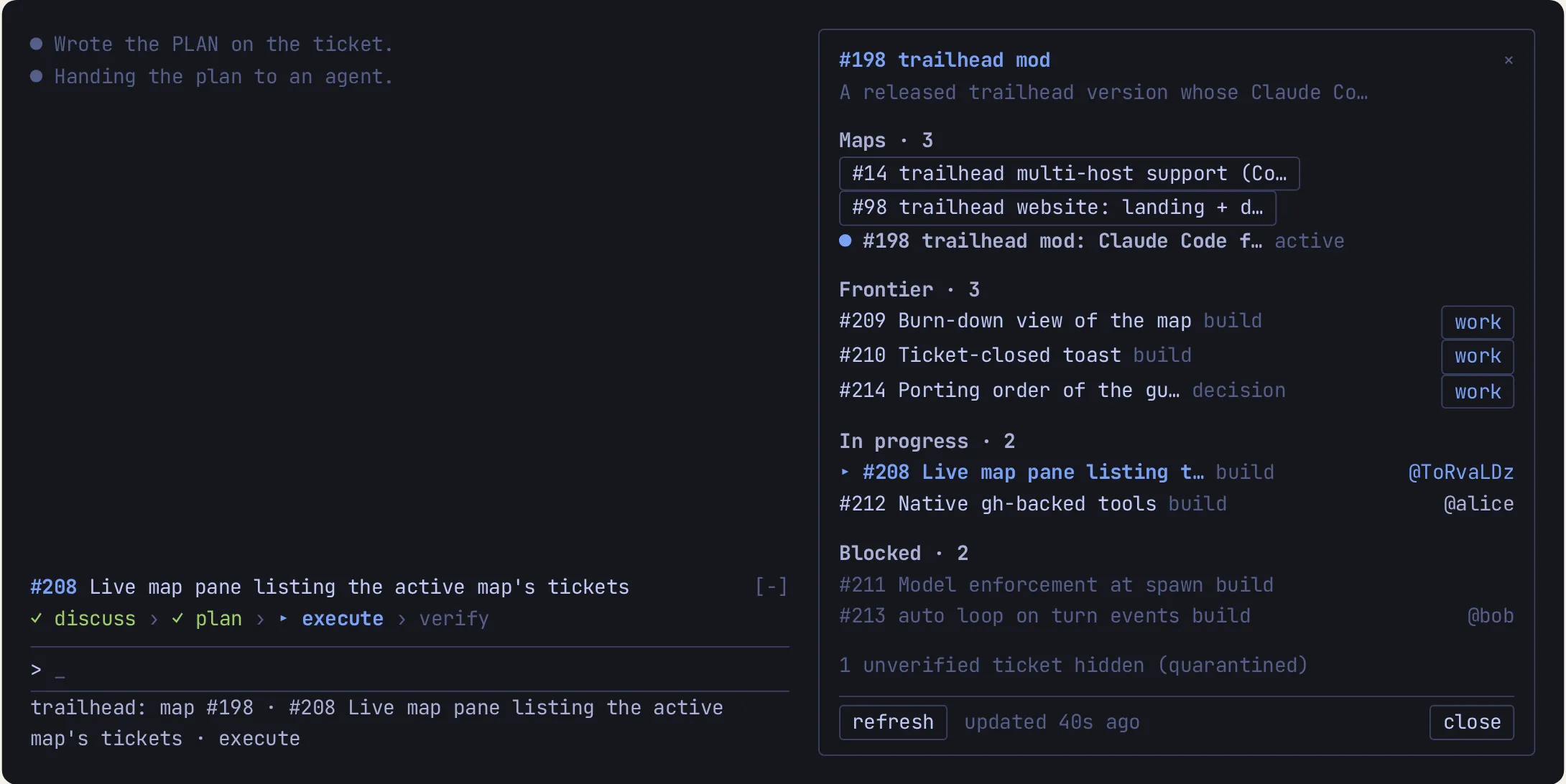Viewport: 1566px width, 784px height.
Task: Select the execute phase step
Action: tap(343, 619)
